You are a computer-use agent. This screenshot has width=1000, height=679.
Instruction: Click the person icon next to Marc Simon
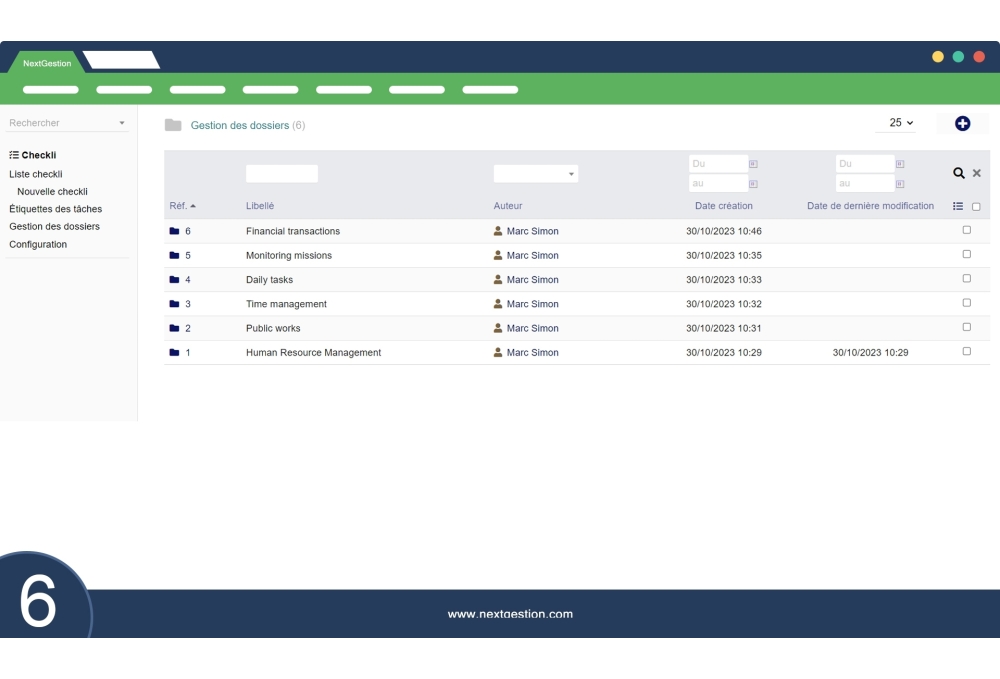[x=498, y=230]
